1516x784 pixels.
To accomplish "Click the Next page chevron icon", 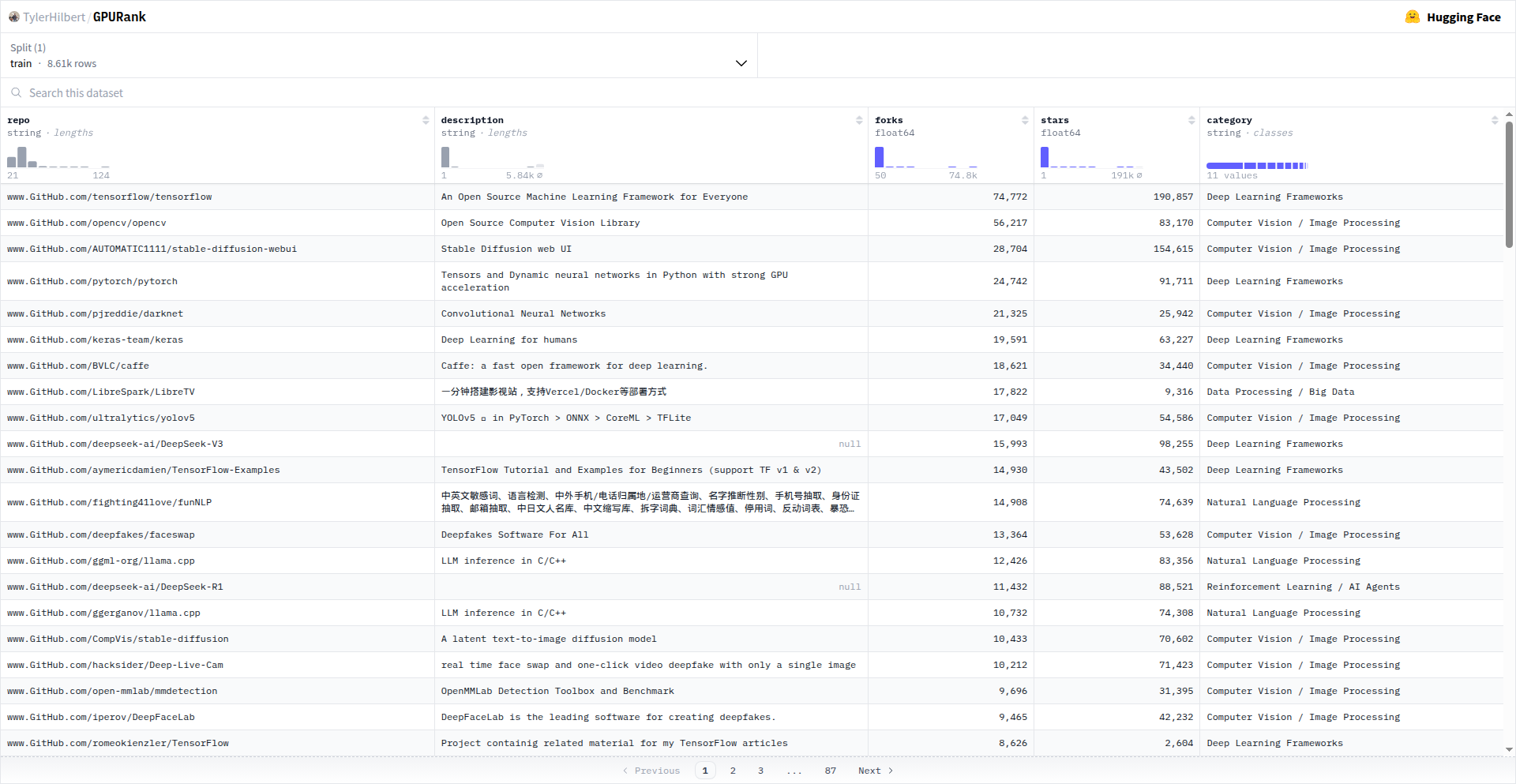I will [891, 771].
